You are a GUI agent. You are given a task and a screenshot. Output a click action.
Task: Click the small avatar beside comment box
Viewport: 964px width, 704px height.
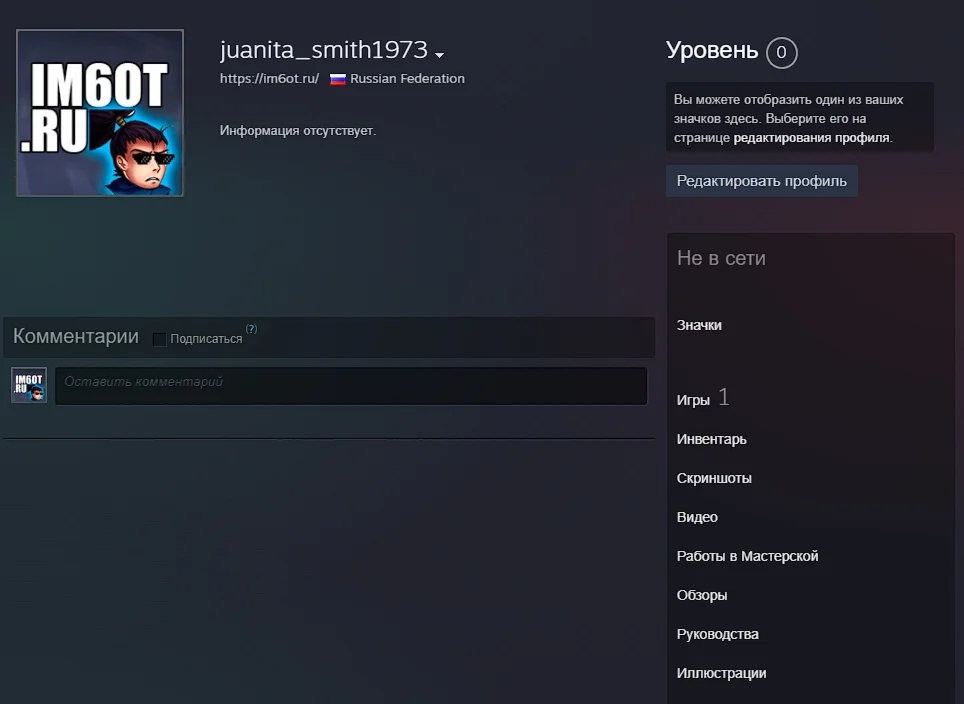click(29, 385)
